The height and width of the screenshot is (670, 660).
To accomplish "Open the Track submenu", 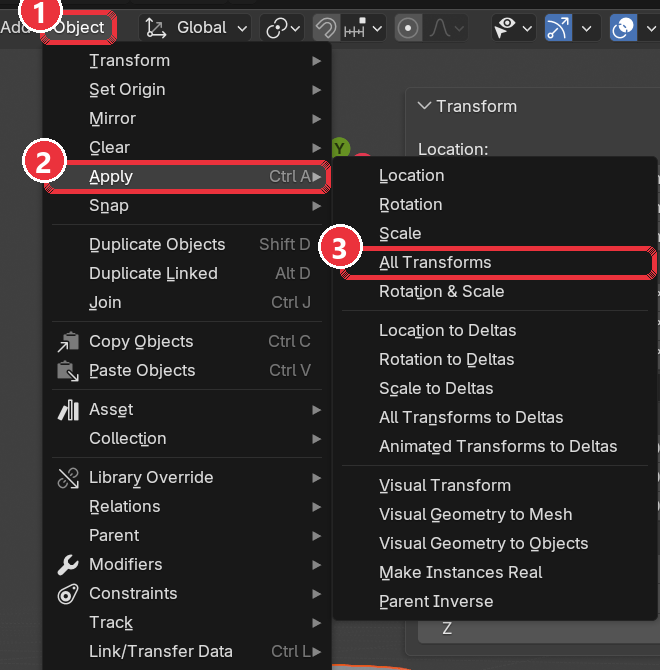I will pyautogui.click(x=187, y=623).
